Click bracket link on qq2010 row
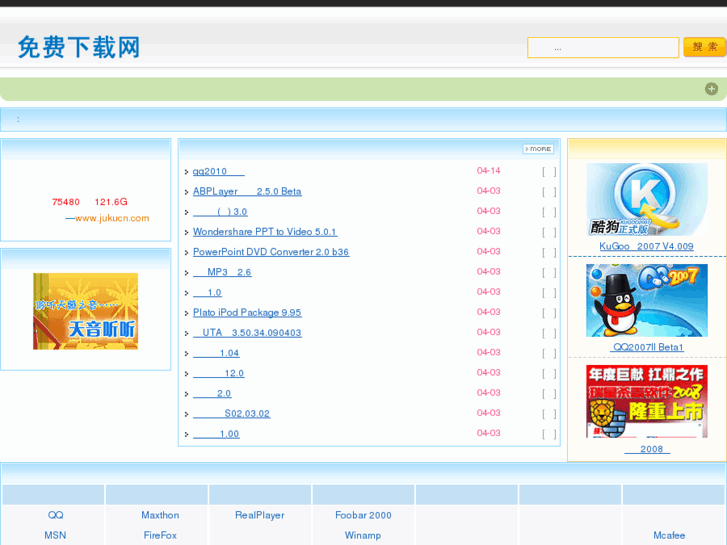 click(x=549, y=172)
